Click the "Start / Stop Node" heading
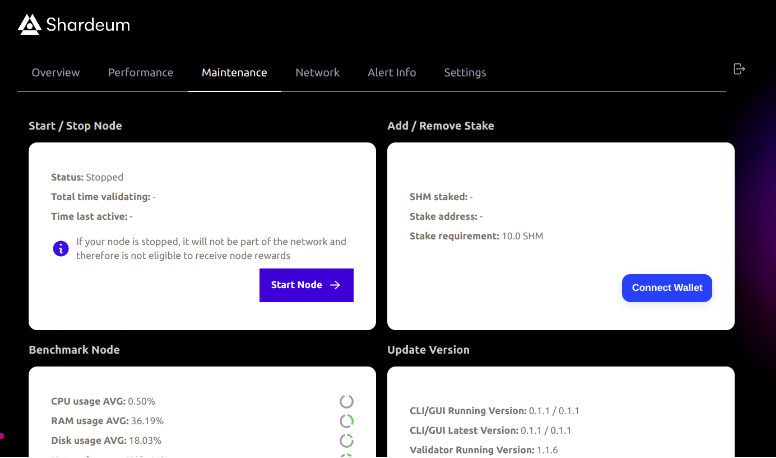 coord(75,126)
